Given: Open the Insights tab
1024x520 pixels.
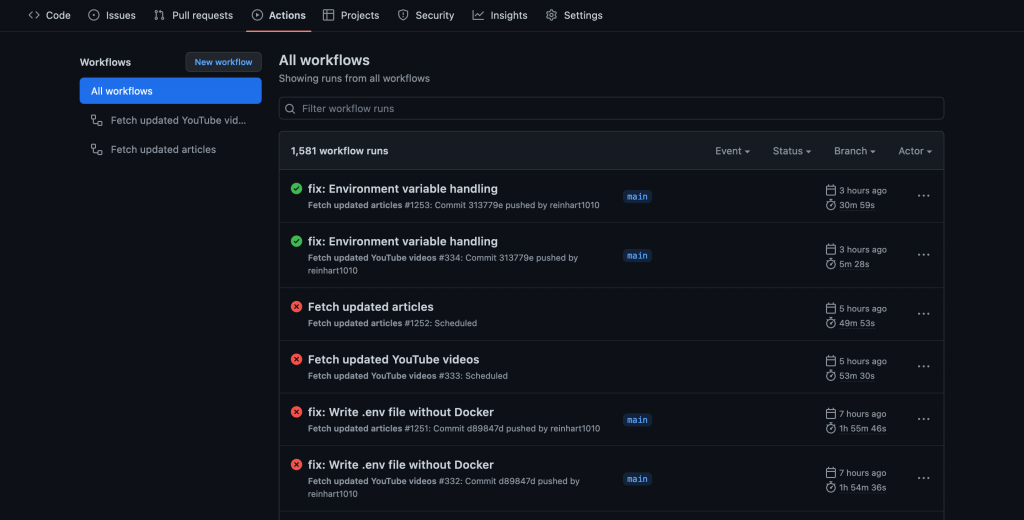Looking at the screenshot, I should click(x=500, y=16).
